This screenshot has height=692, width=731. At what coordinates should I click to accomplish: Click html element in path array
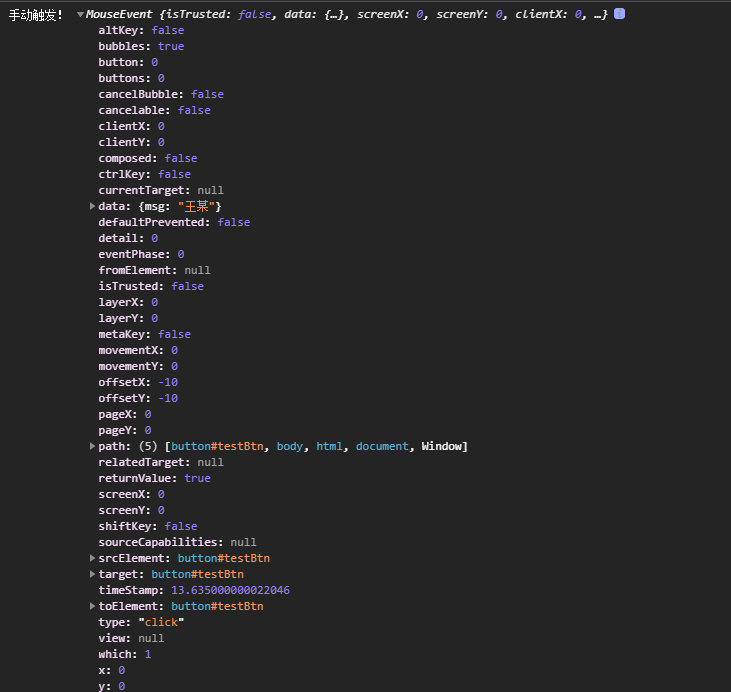(x=329, y=446)
